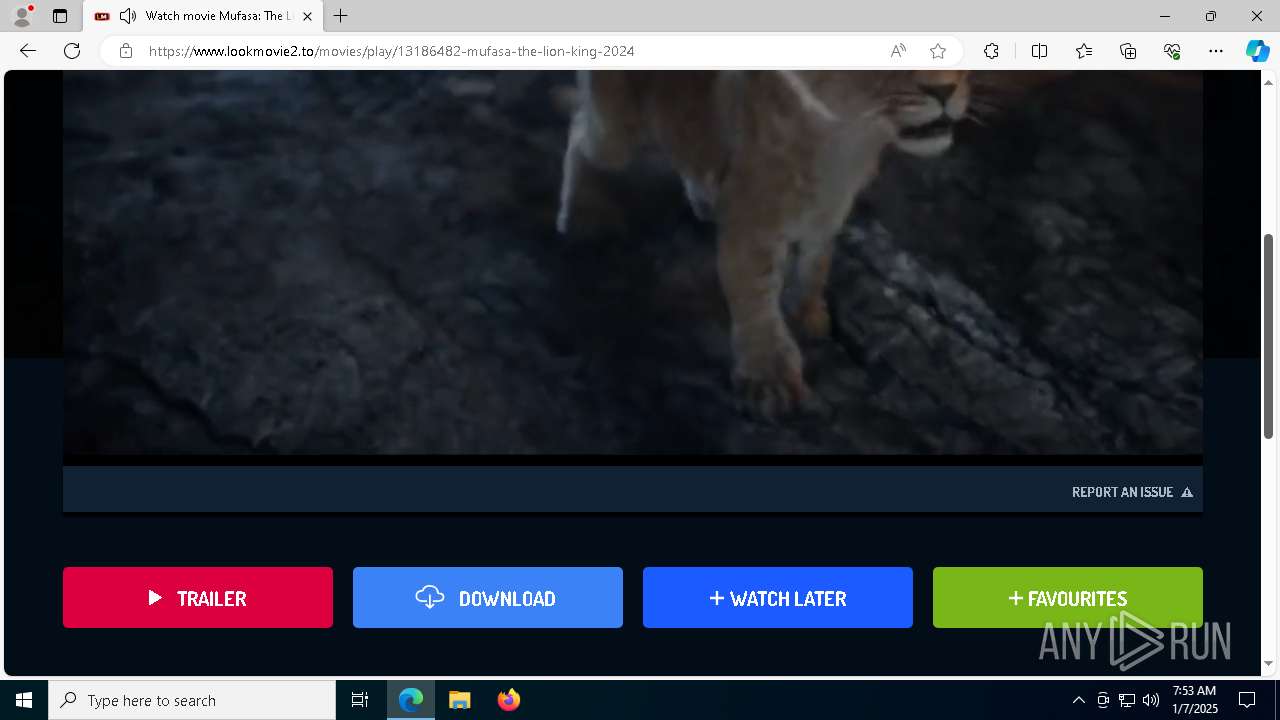The width and height of the screenshot is (1280, 720).
Task: Add movie to Favourites
Action: [x=1068, y=598]
